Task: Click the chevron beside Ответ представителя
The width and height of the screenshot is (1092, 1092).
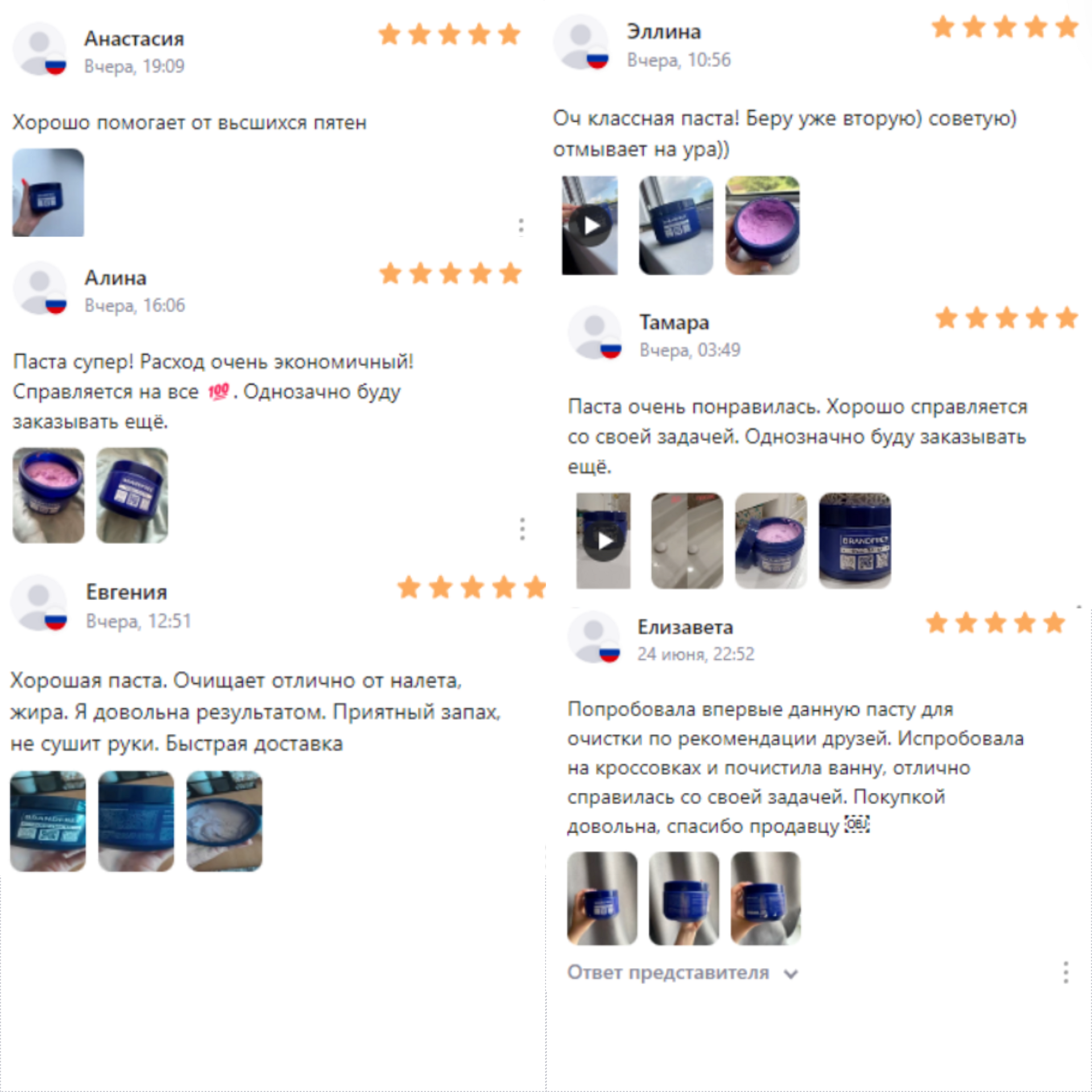Action: (791, 974)
